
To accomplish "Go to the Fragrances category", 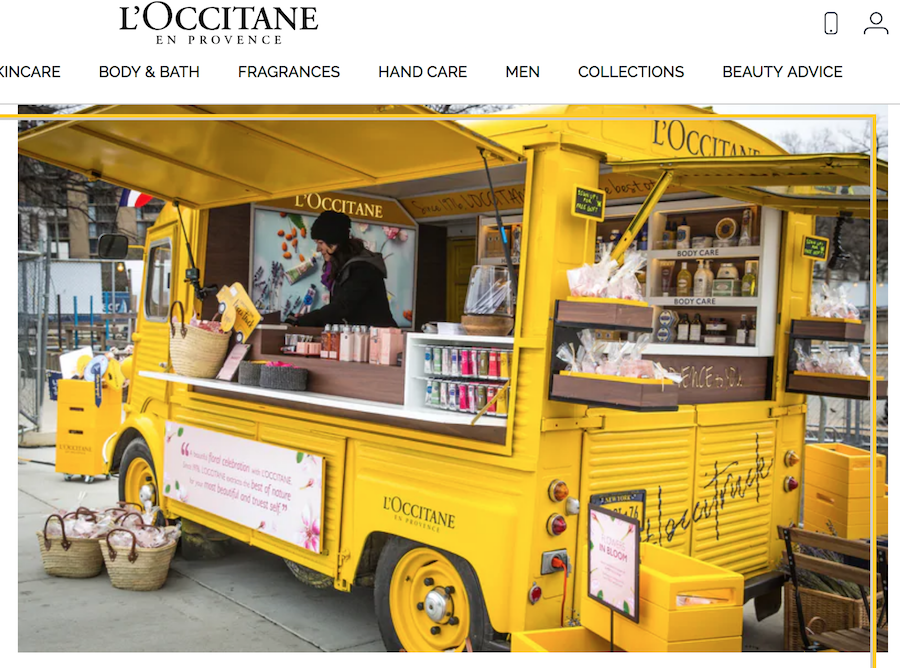I will click(289, 72).
